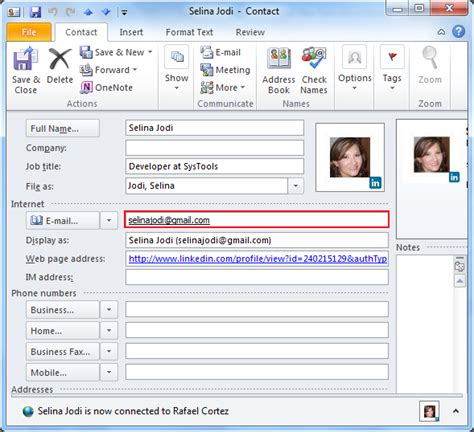Open Mobile phone type dropdown

point(109,372)
